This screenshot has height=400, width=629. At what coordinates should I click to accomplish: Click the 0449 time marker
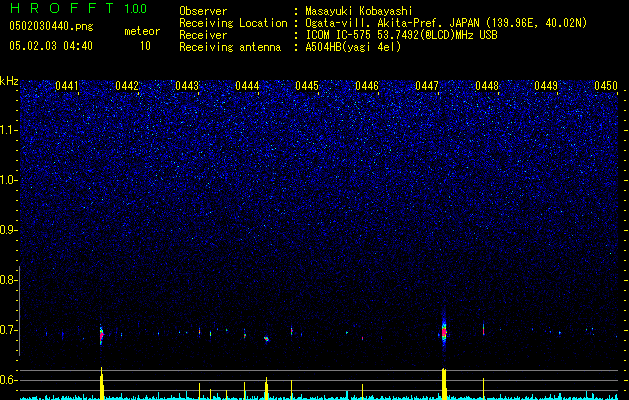[x=546, y=86]
